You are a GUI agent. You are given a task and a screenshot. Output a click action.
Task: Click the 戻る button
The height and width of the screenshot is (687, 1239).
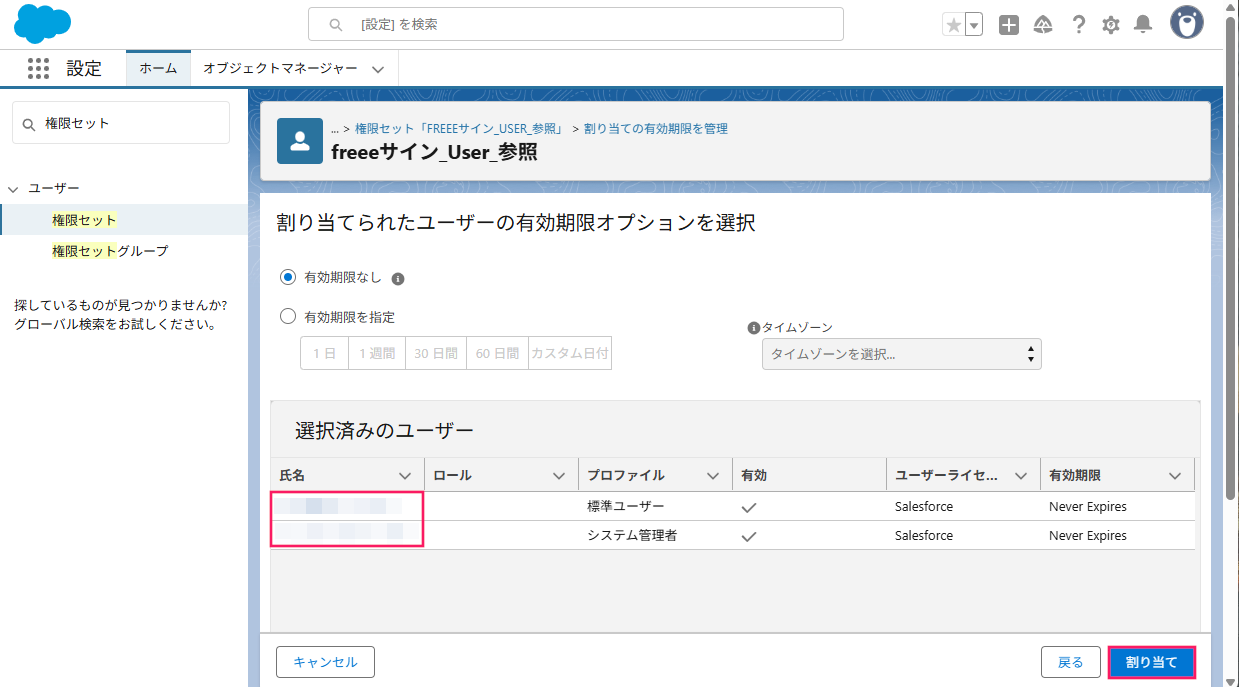point(1070,662)
